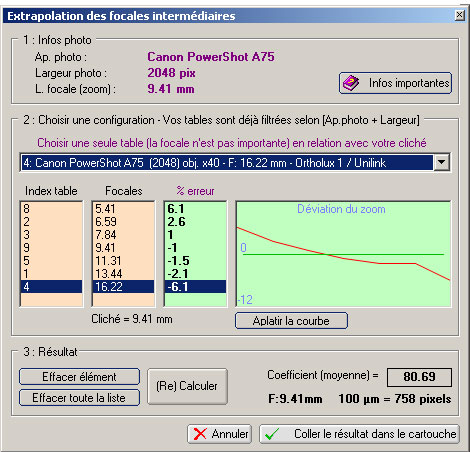Pick the 6.1 value in the % erreur list

(x=195, y=209)
